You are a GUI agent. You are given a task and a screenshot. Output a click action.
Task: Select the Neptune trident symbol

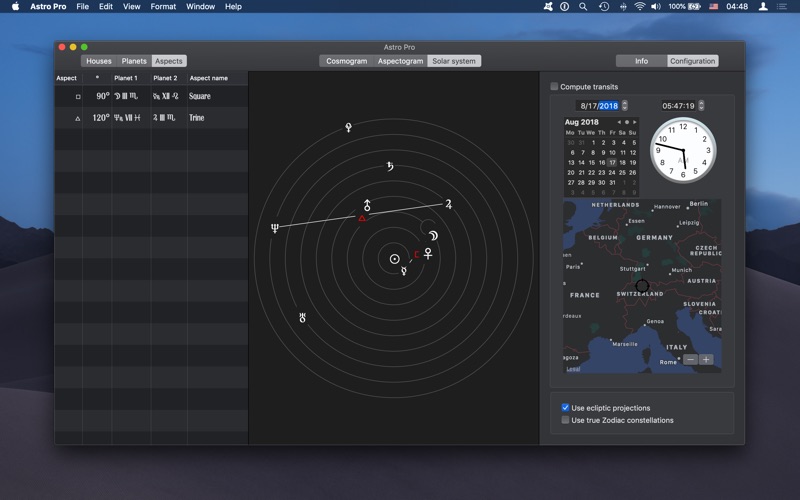[x=275, y=229]
